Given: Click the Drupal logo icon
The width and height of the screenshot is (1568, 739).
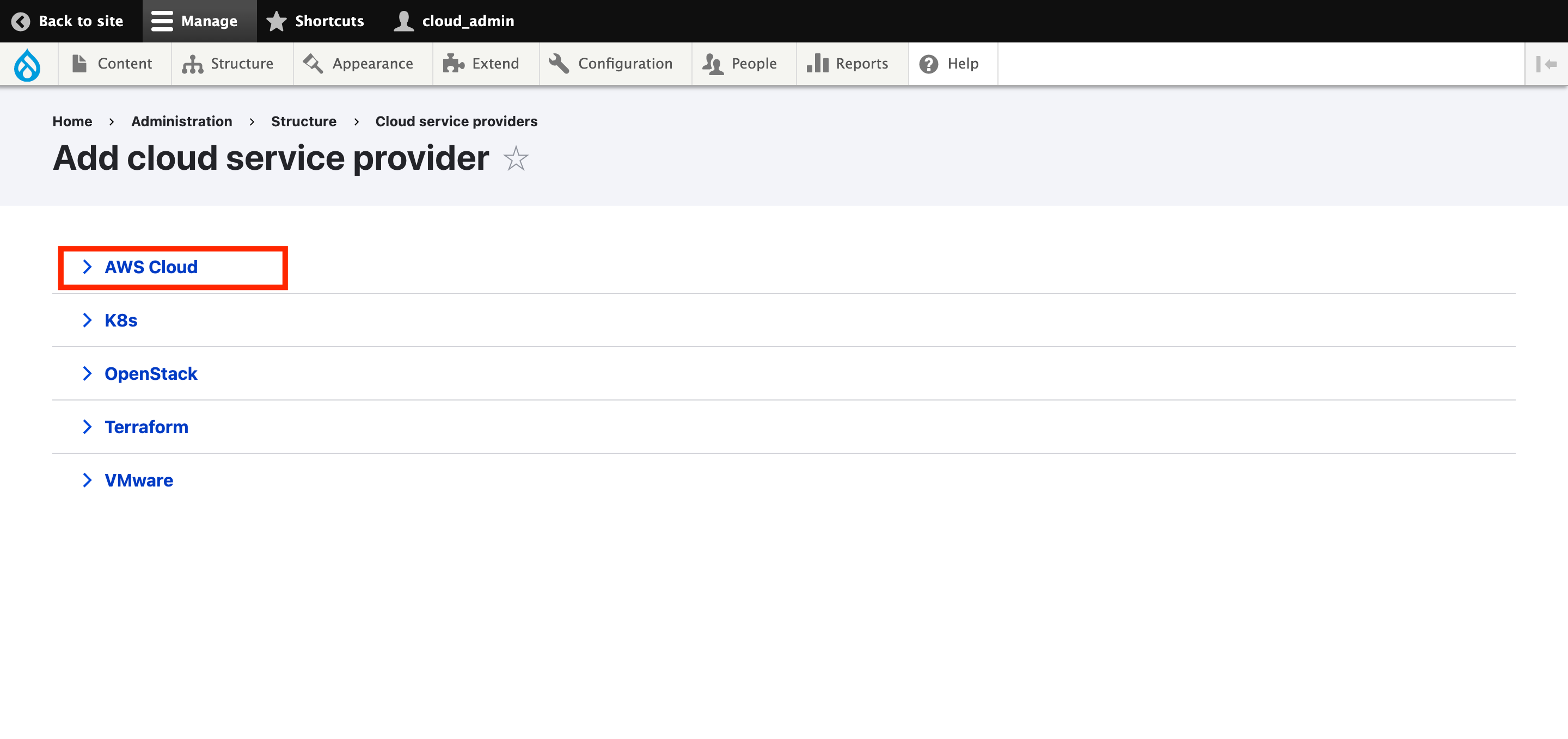Looking at the screenshot, I should click(x=28, y=64).
